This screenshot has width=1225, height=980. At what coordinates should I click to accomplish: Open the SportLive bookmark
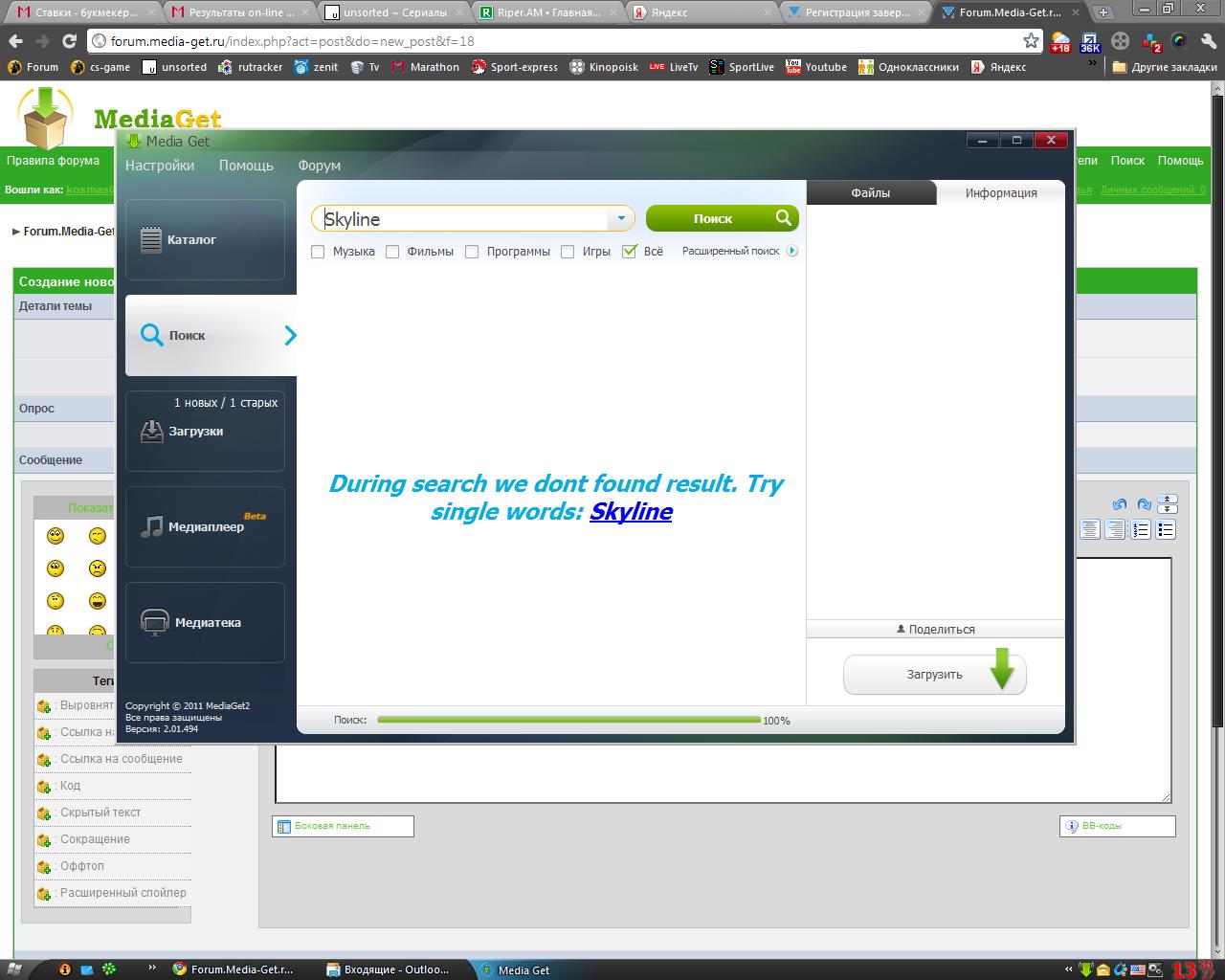[742, 67]
